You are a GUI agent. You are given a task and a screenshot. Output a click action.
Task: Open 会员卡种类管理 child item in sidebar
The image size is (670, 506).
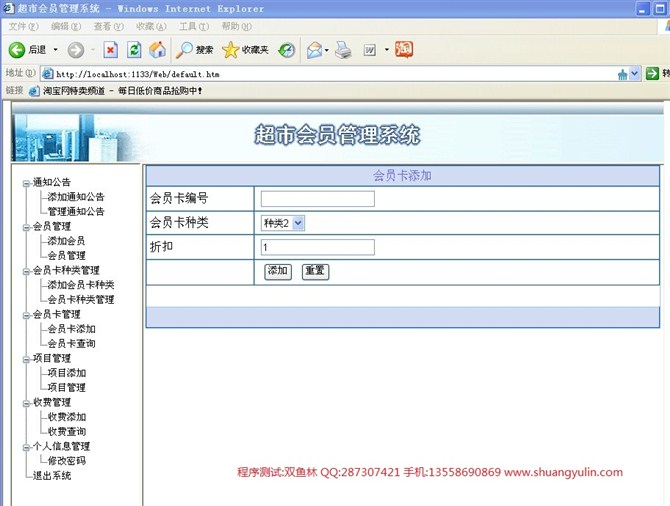pos(81,300)
